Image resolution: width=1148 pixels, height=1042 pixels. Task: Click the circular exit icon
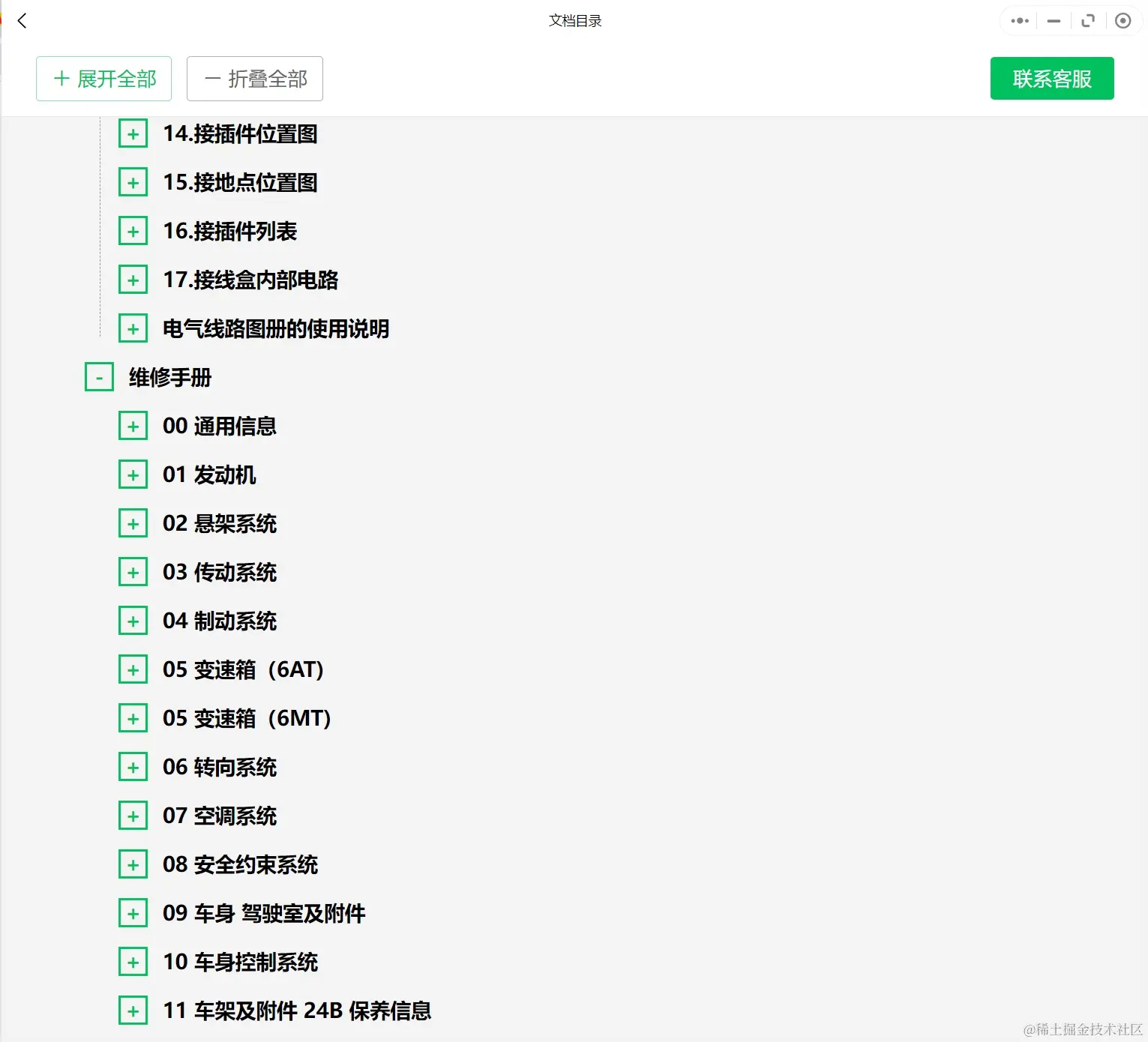click(1123, 20)
